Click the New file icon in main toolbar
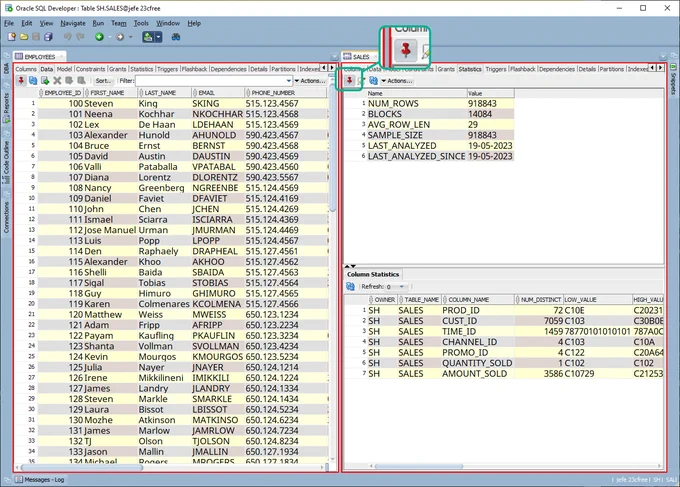The height and width of the screenshot is (487, 680). point(12,37)
